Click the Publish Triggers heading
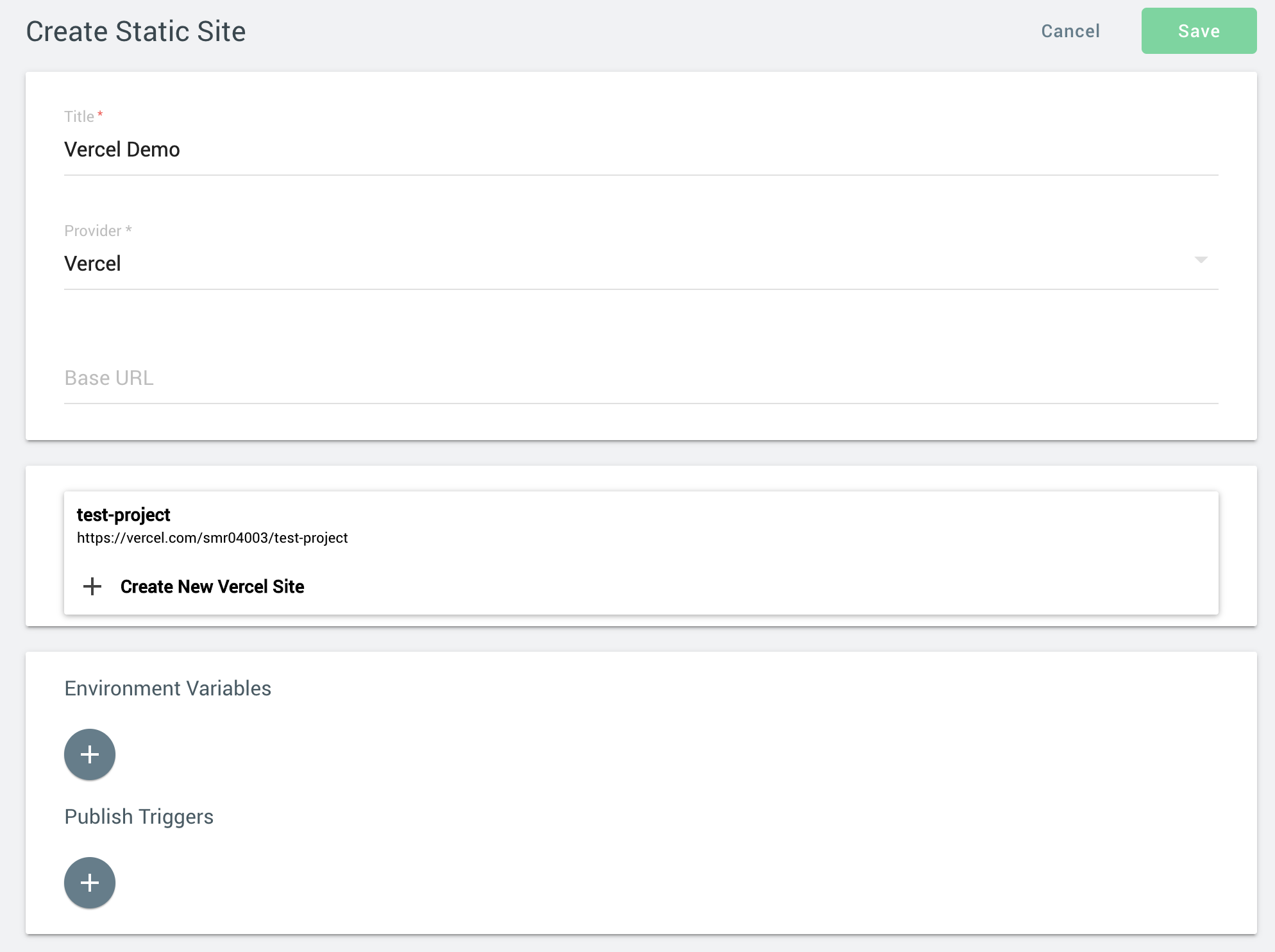Viewport: 1275px width, 952px height. 139,817
